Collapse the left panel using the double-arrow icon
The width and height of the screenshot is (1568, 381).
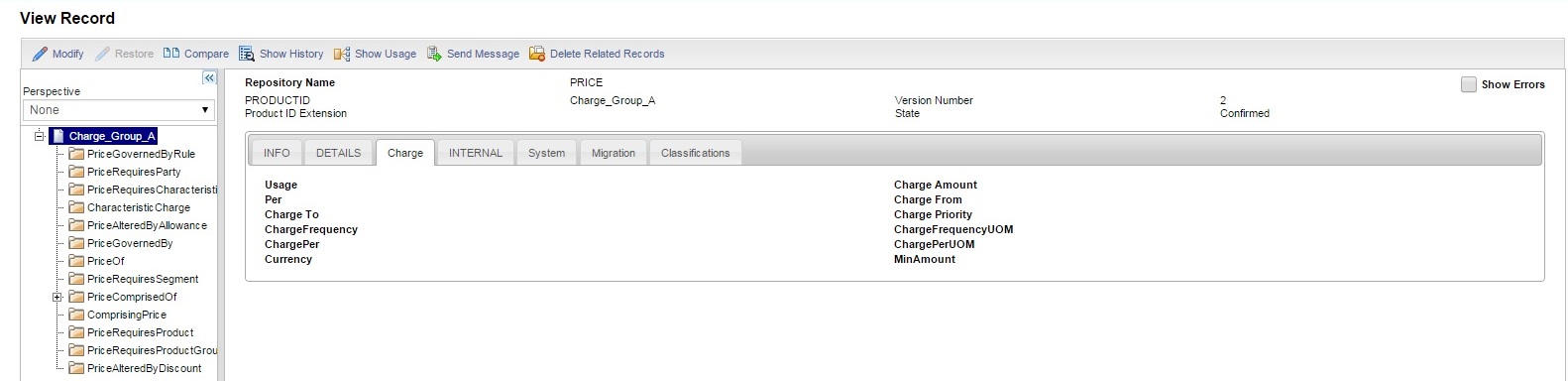click(209, 77)
